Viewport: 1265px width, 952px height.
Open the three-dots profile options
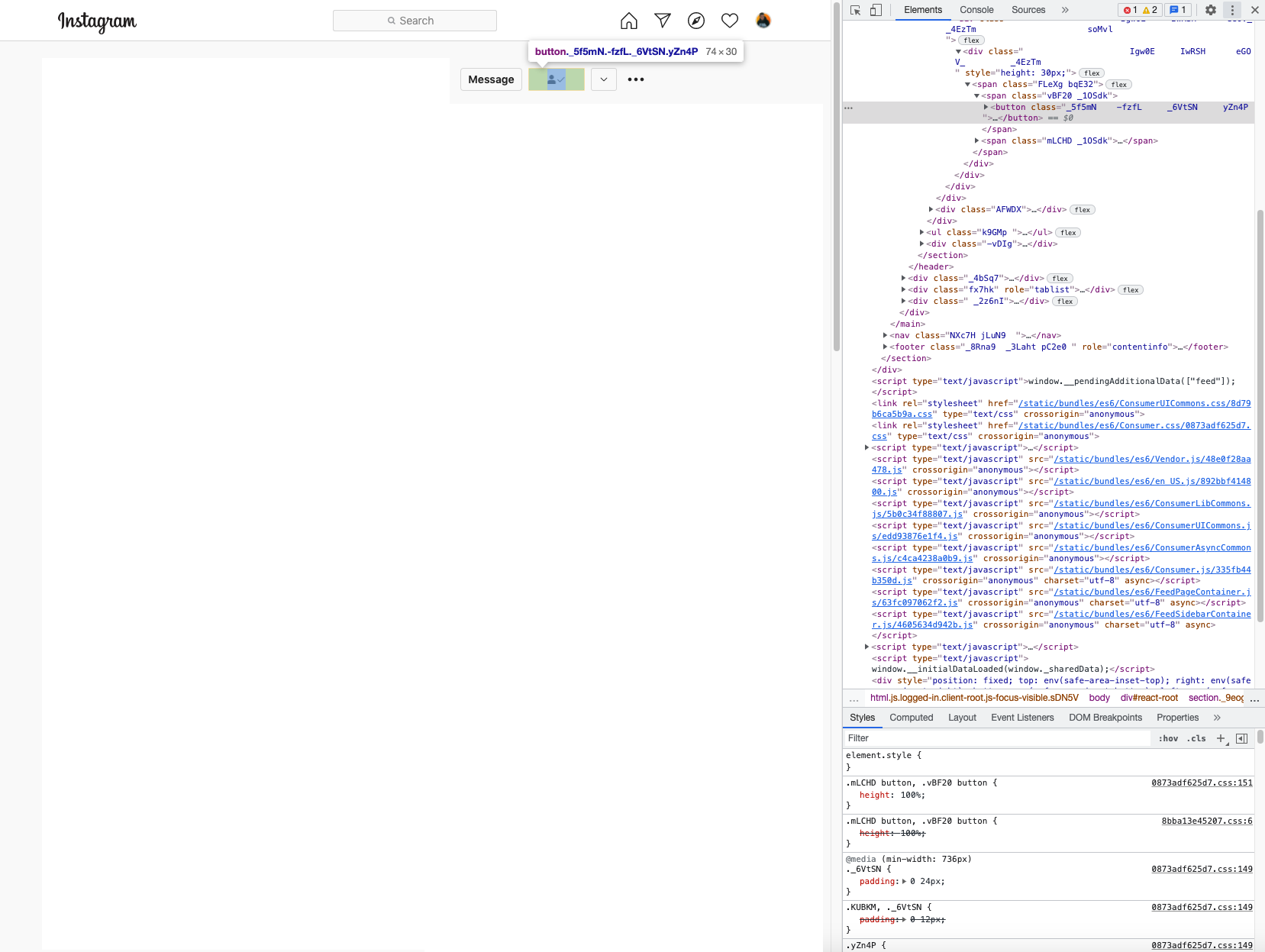[636, 79]
